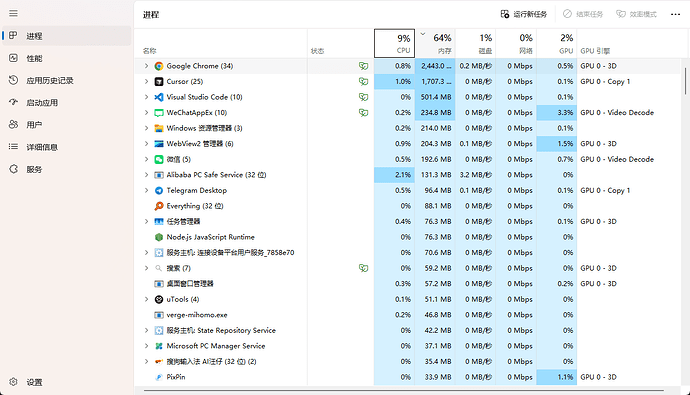Click the 2,443.0 memory cell for Chrome
Viewport: 690px width, 395px height.
pyautogui.click(x=435, y=66)
